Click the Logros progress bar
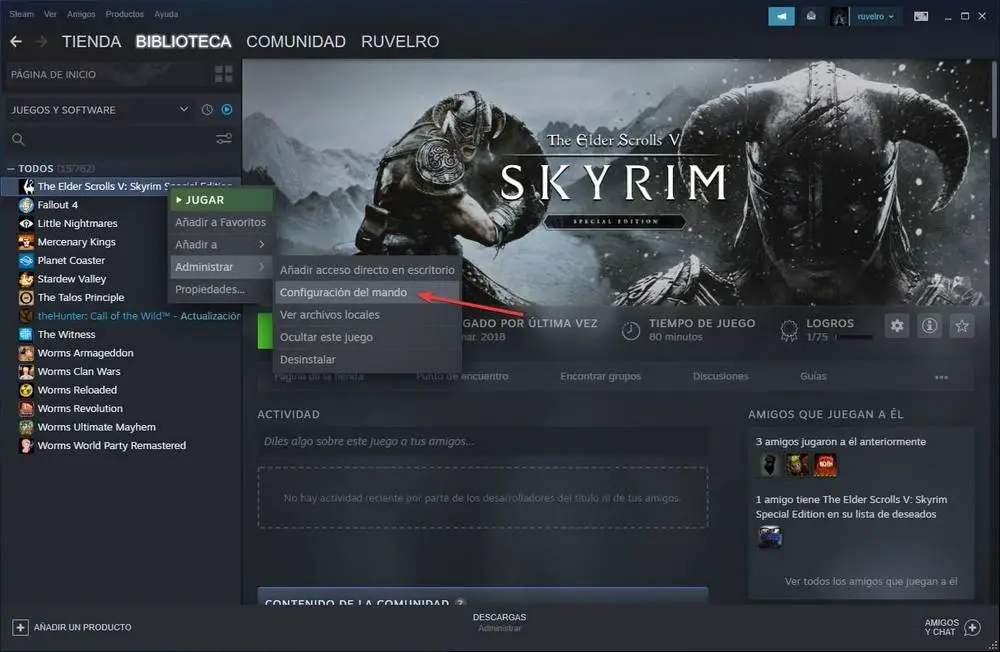1000x652 pixels. [854, 337]
